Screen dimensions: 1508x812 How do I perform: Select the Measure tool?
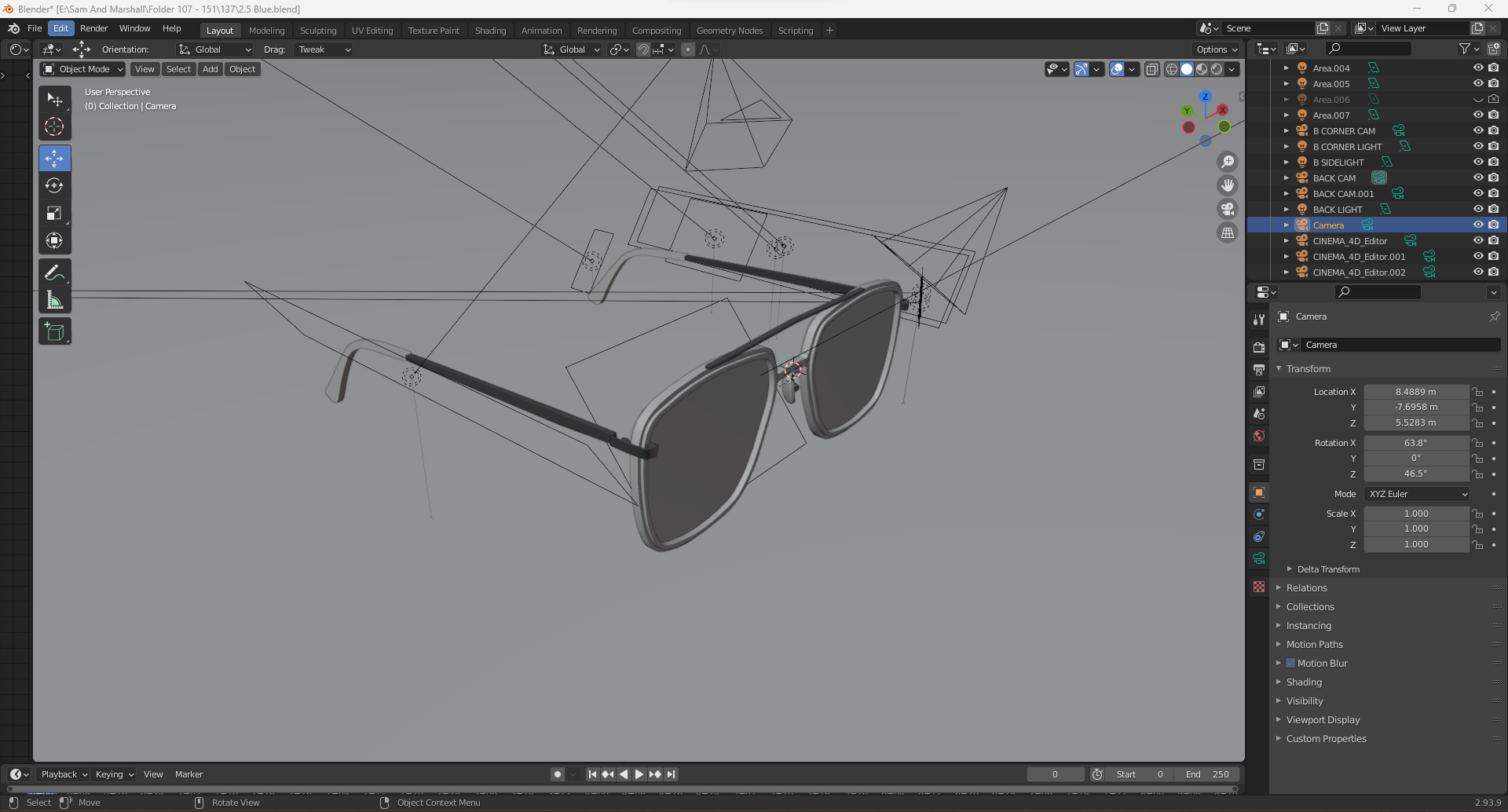(x=54, y=300)
